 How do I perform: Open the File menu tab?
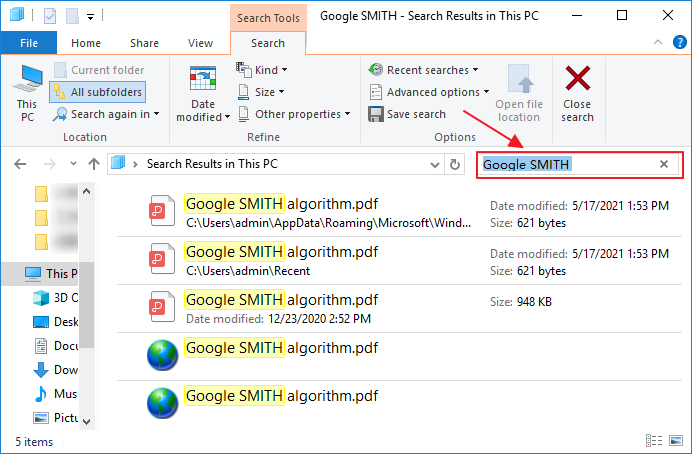pos(29,43)
